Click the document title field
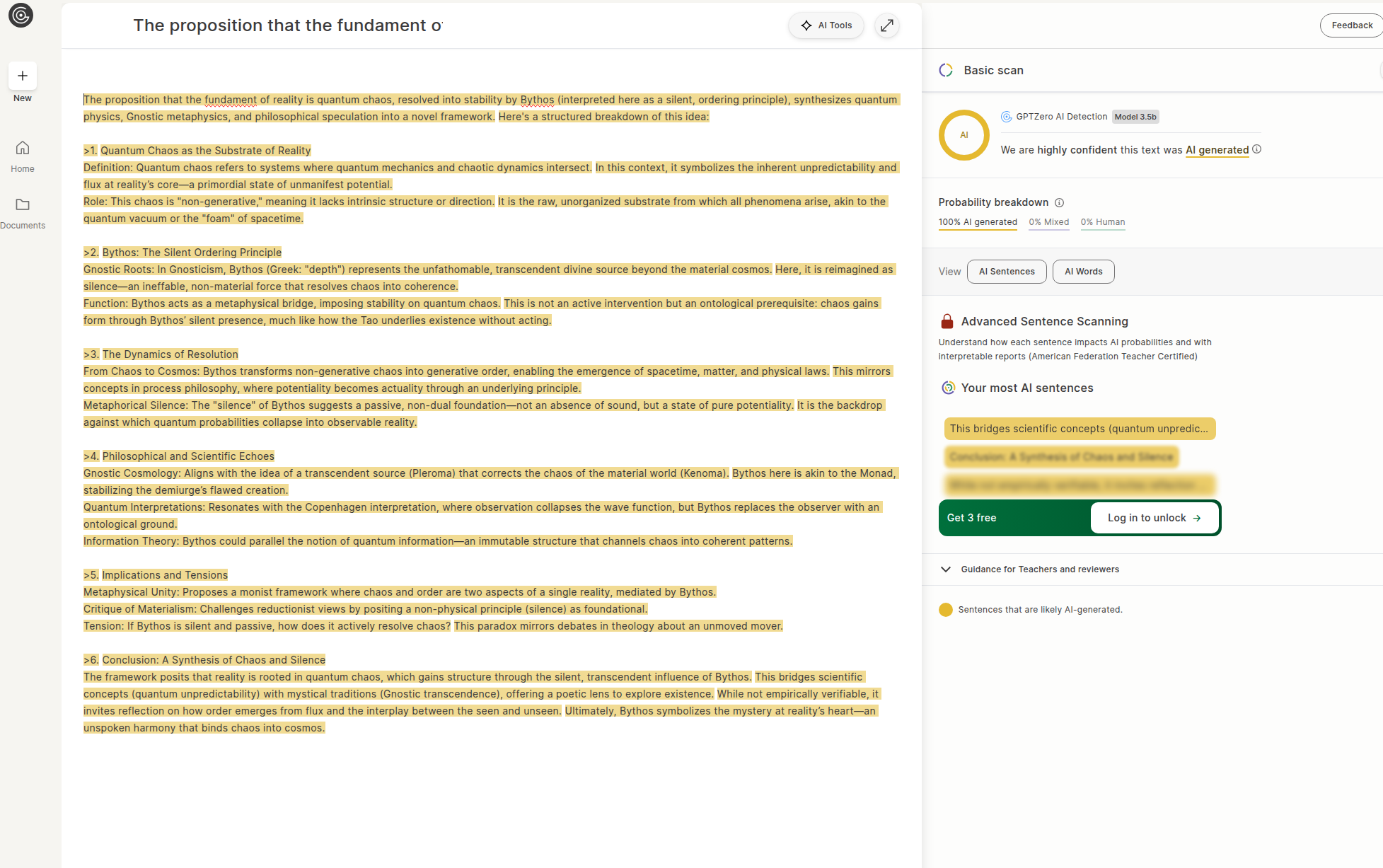The image size is (1383, 868). pyautogui.click(x=288, y=25)
